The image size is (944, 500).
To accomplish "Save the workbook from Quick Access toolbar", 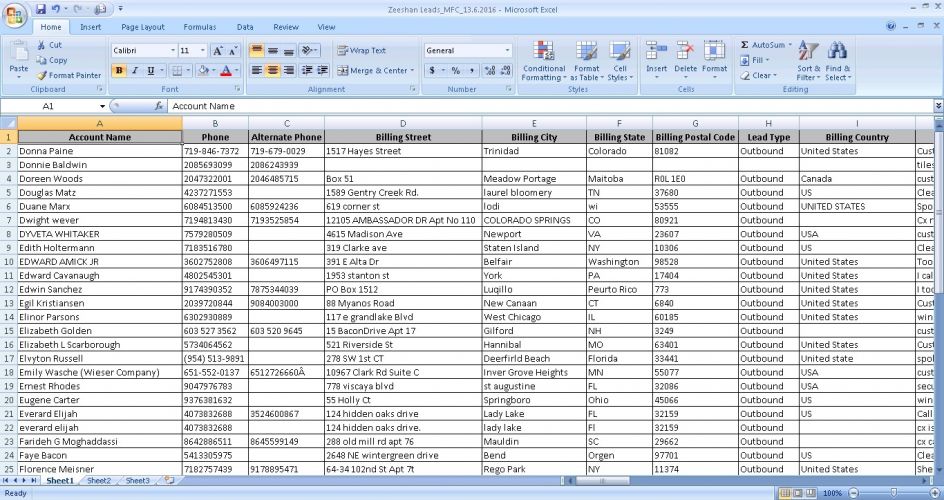I will [41, 8].
